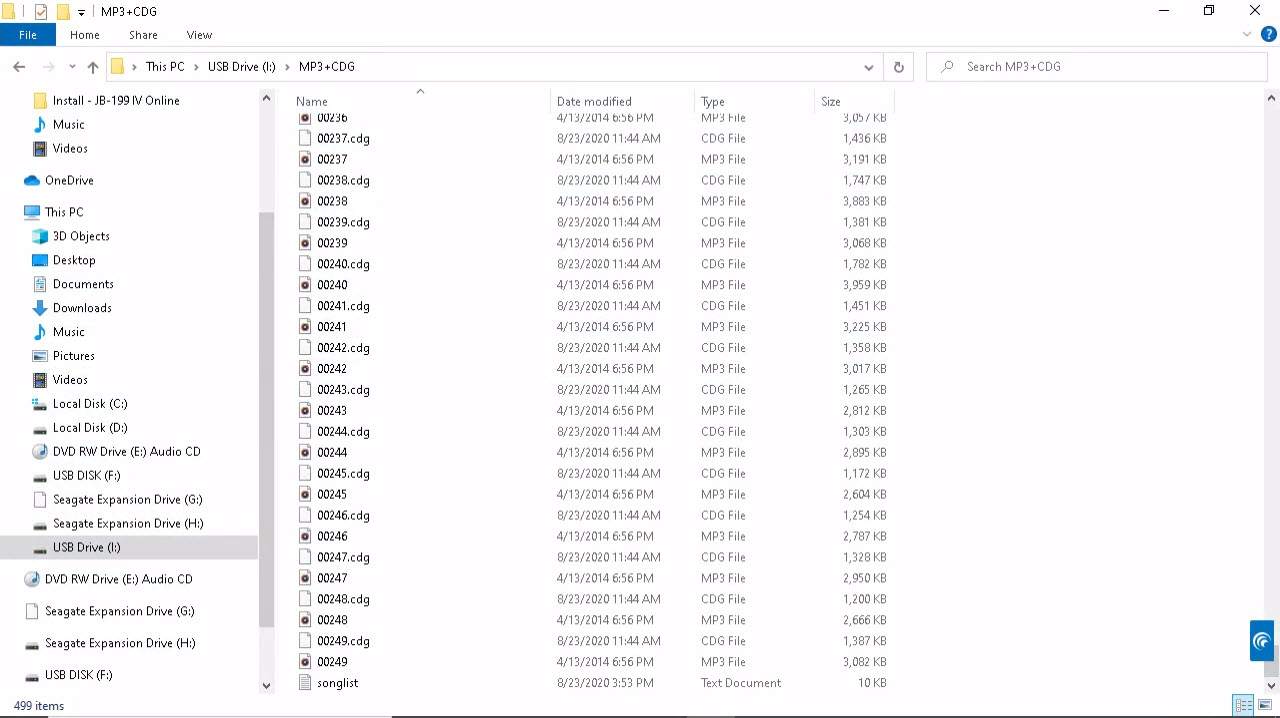Click the DVD RW Drive (E:) disc icon
Viewport: 1280px width, 718px height.
tap(40, 453)
